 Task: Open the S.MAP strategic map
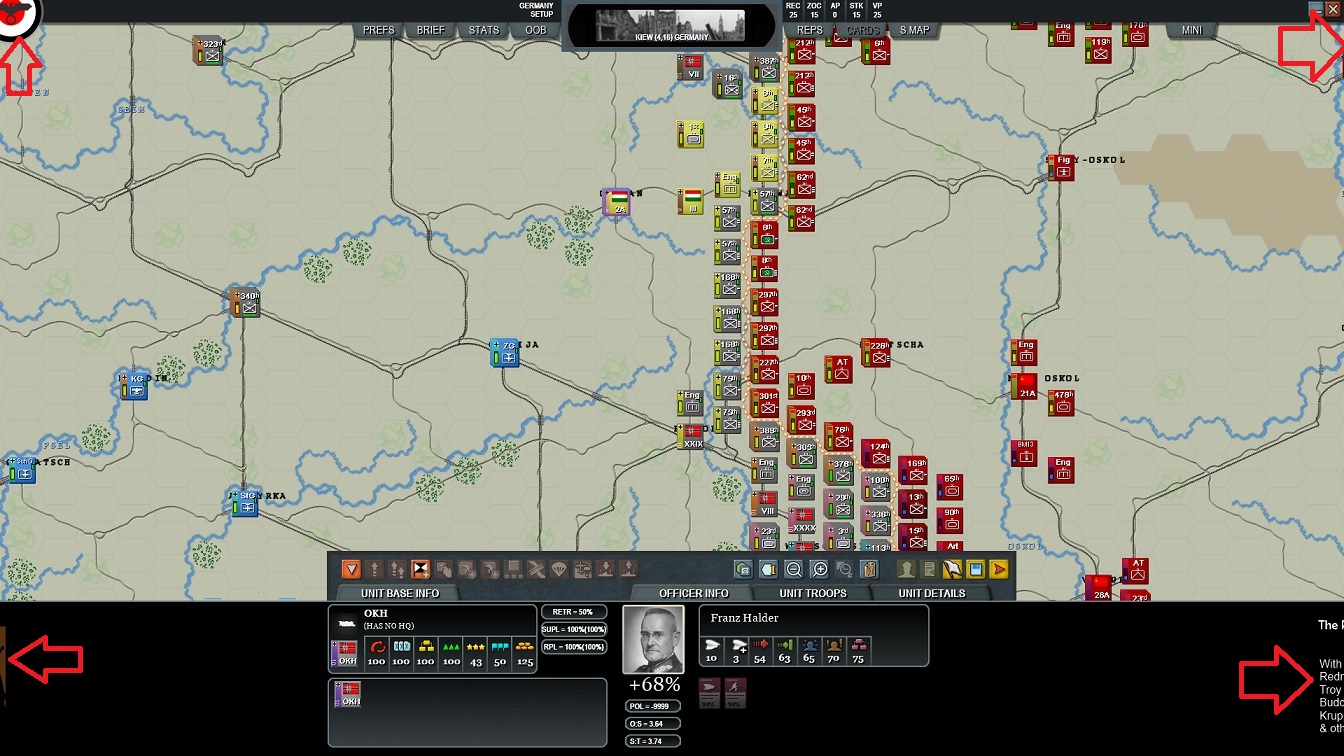coord(914,30)
